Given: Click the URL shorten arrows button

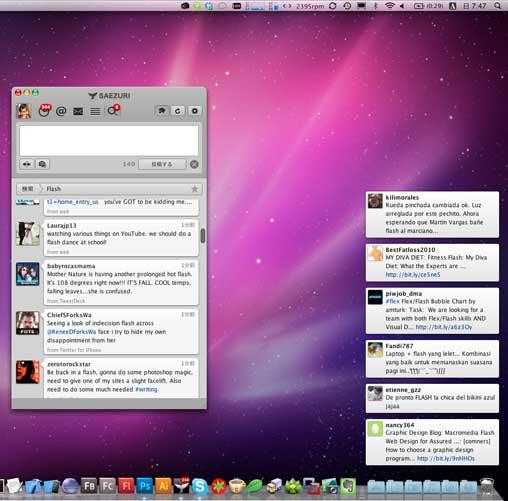Looking at the screenshot, I should pos(27,164).
